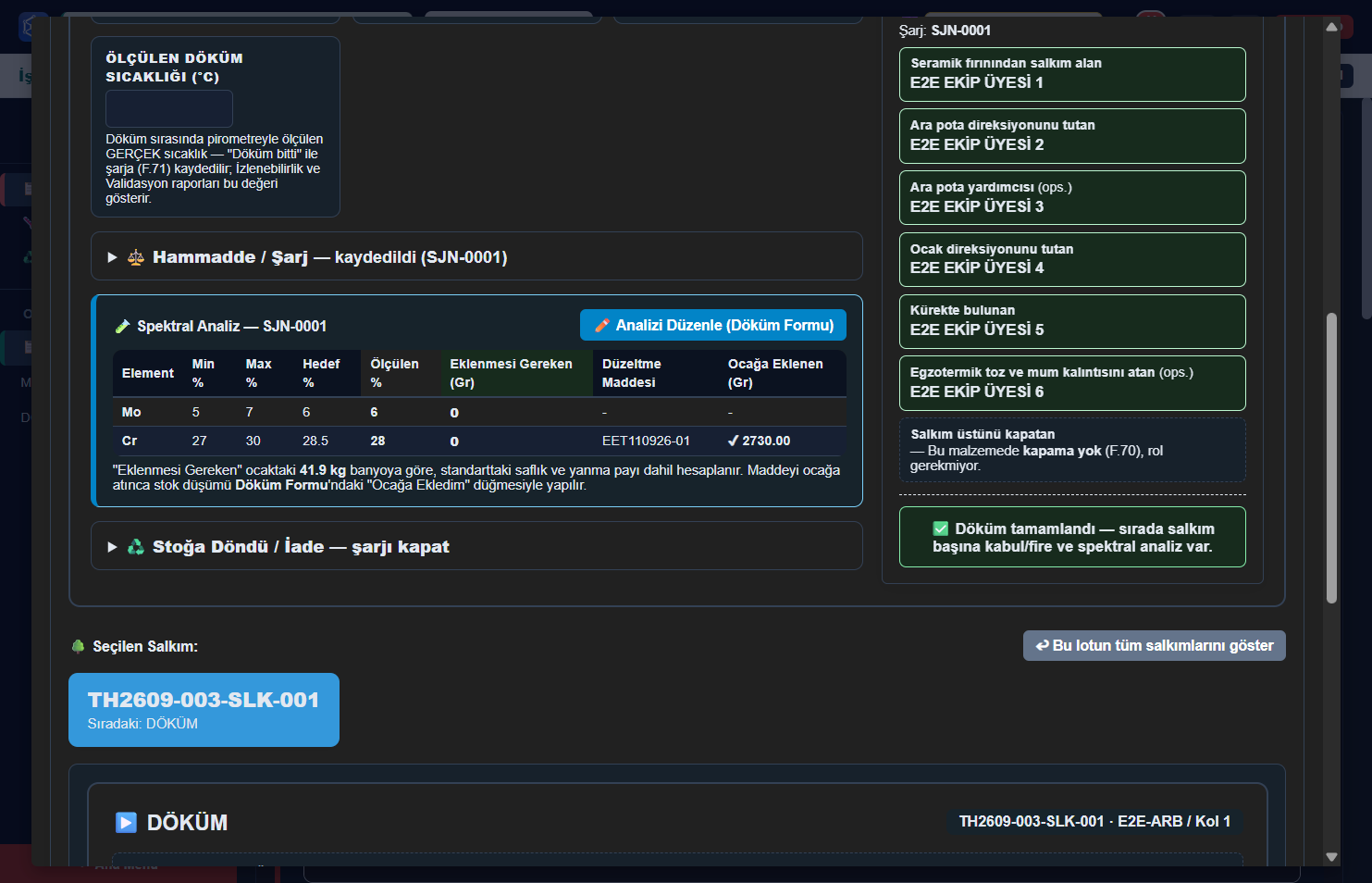Click the Cr element row label

click(130, 441)
